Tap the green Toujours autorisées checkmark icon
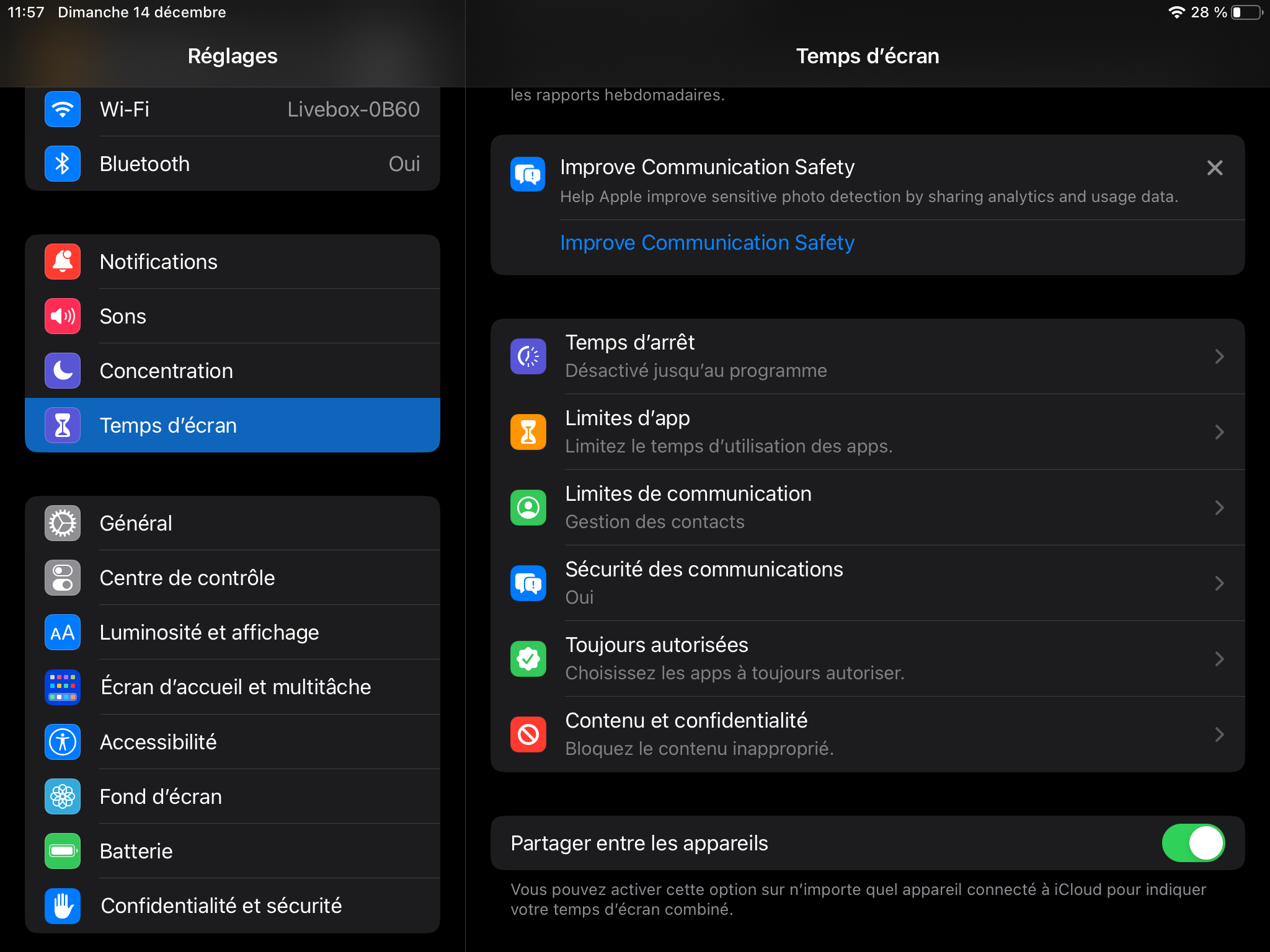The width and height of the screenshot is (1270, 952). 528,659
